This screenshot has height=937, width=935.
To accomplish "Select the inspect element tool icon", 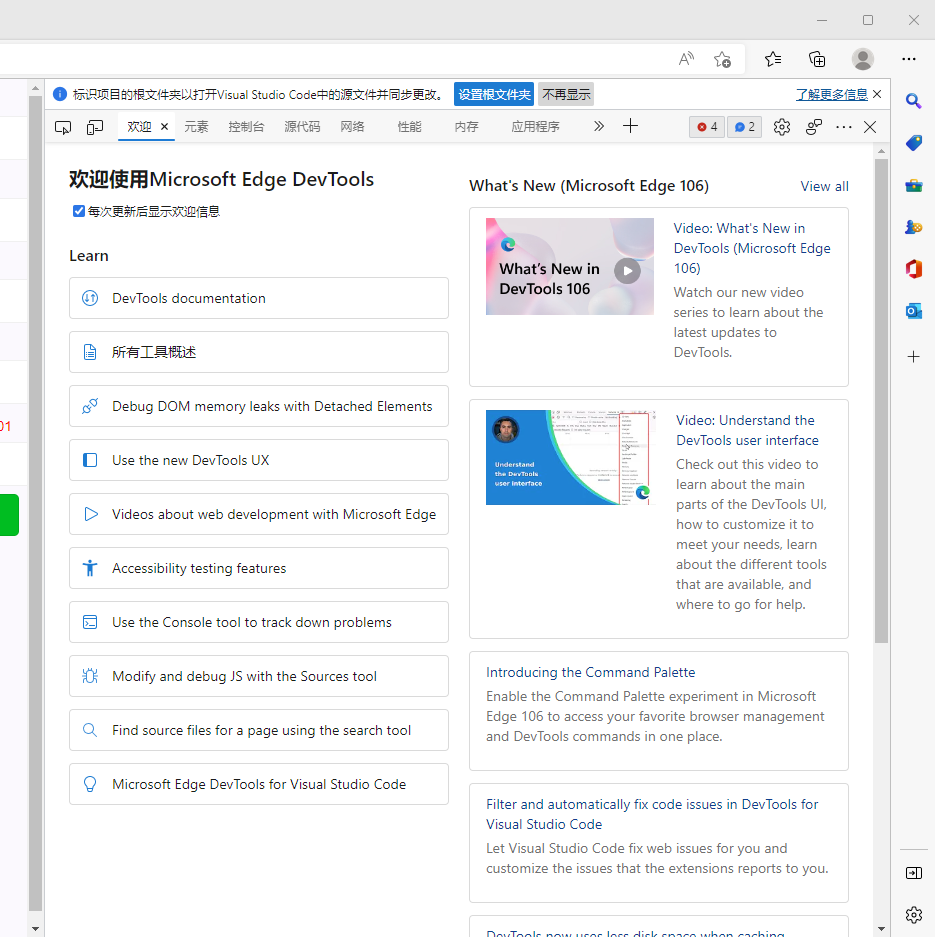I will [x=63, y=127].
